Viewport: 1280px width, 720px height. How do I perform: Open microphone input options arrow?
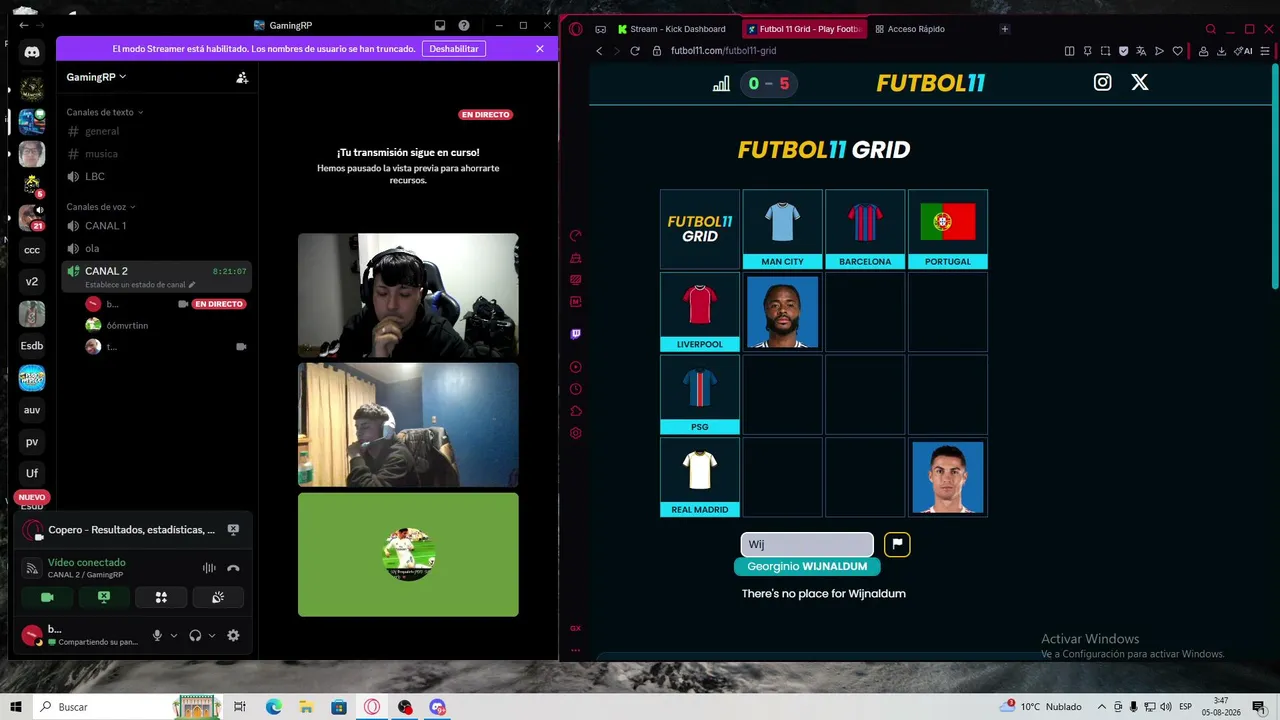pos(174,635)
